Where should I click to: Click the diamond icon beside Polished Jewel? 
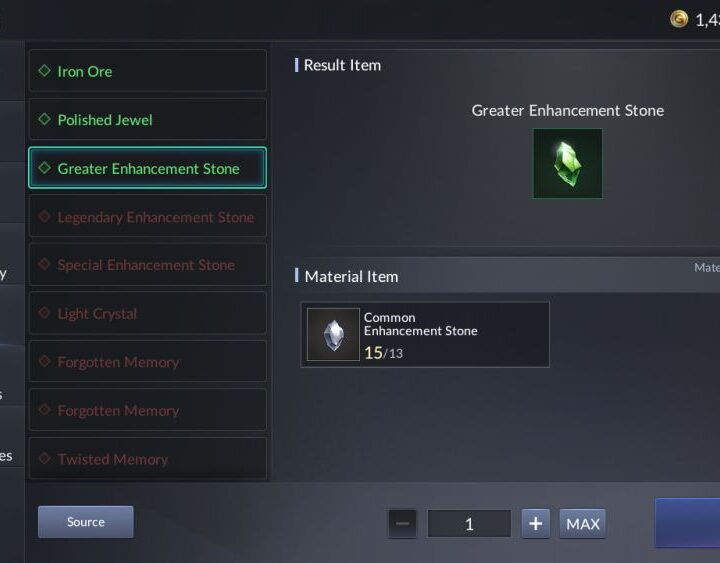click(x=45, y=119)
